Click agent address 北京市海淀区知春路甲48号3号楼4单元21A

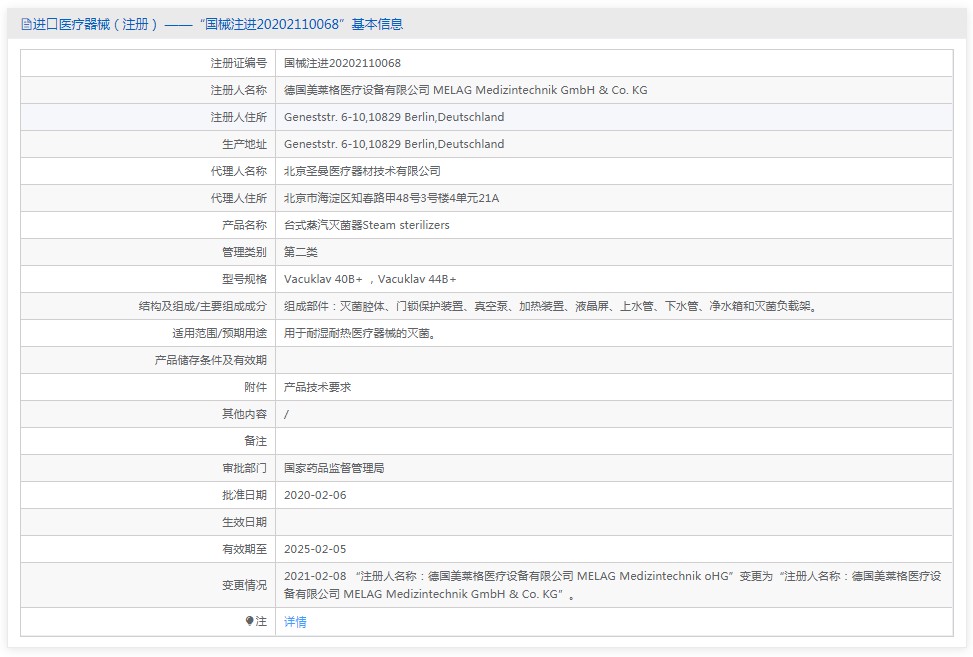tap(392, 198)
